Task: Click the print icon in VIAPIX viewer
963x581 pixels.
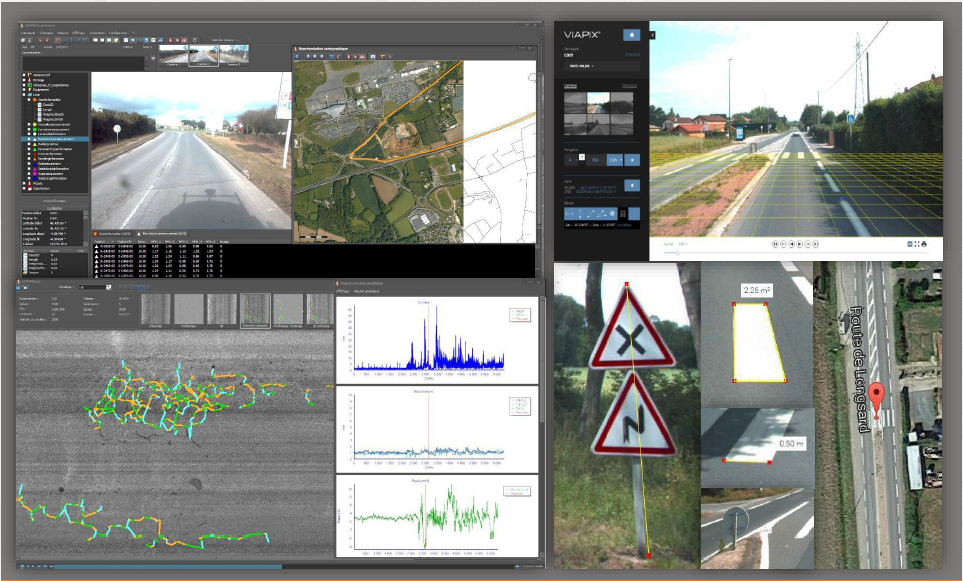Action: tap(925, 243)
